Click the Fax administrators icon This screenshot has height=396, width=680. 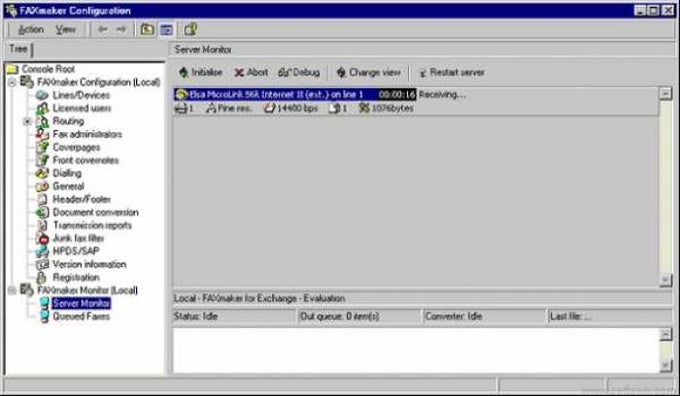pos(42,134)
